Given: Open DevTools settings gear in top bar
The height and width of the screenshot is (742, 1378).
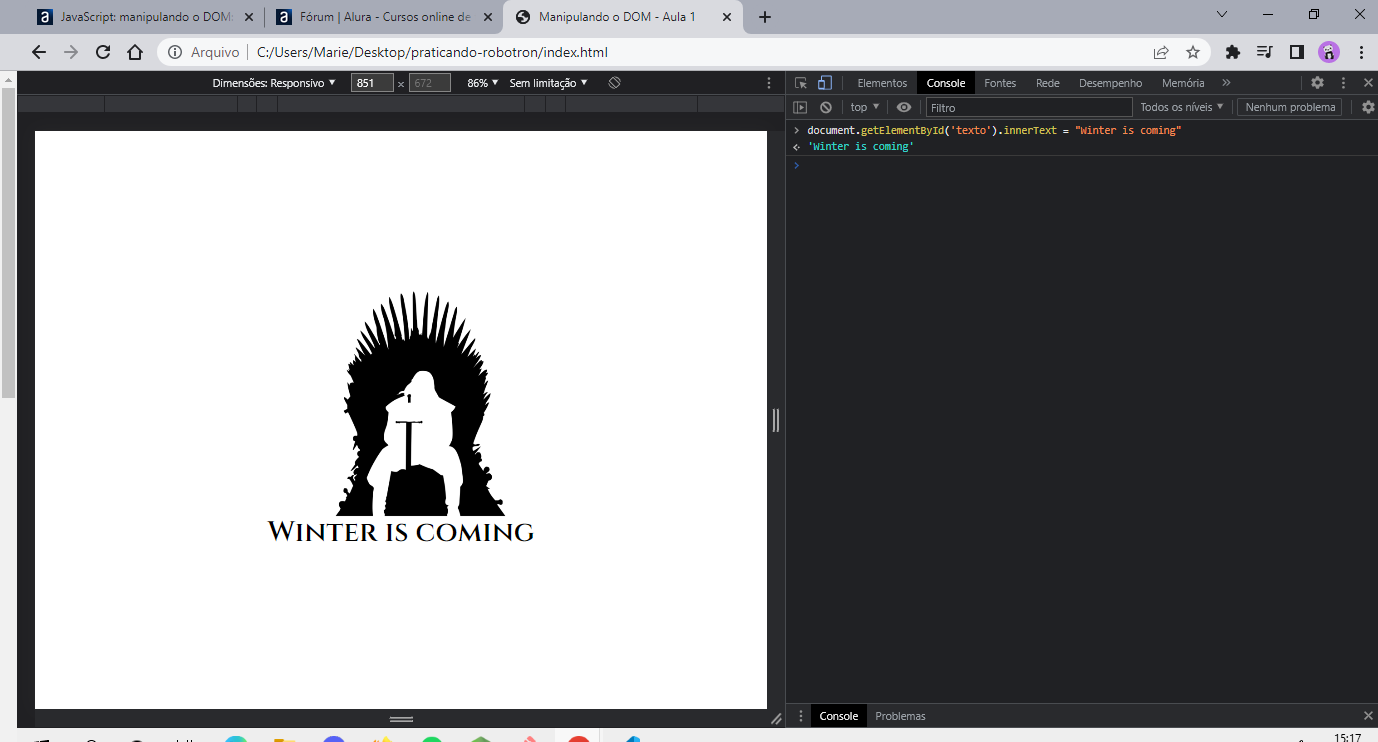Looking at the screenshot, I should 1317,83.
